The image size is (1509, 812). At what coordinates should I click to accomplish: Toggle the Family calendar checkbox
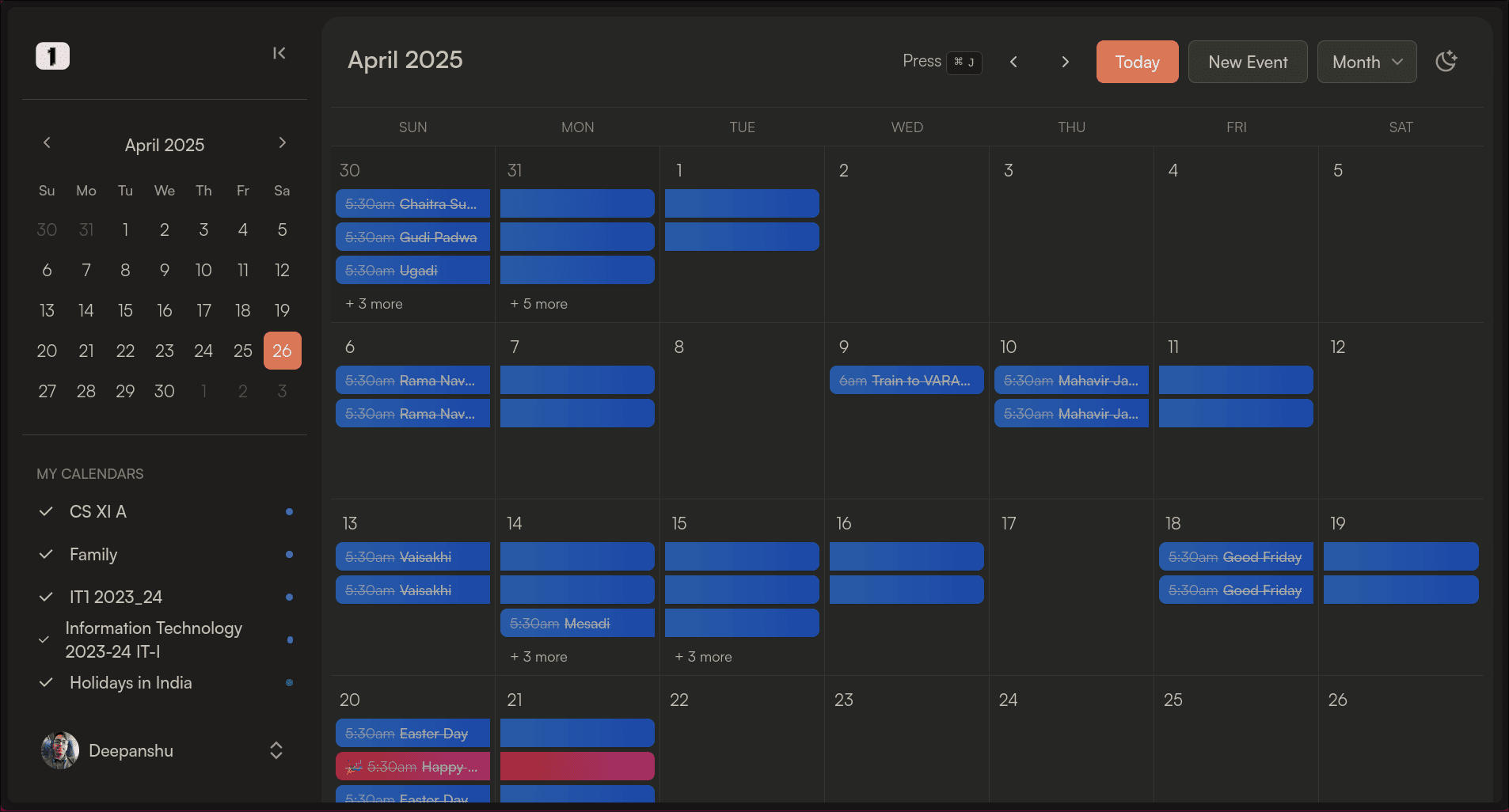47,554
